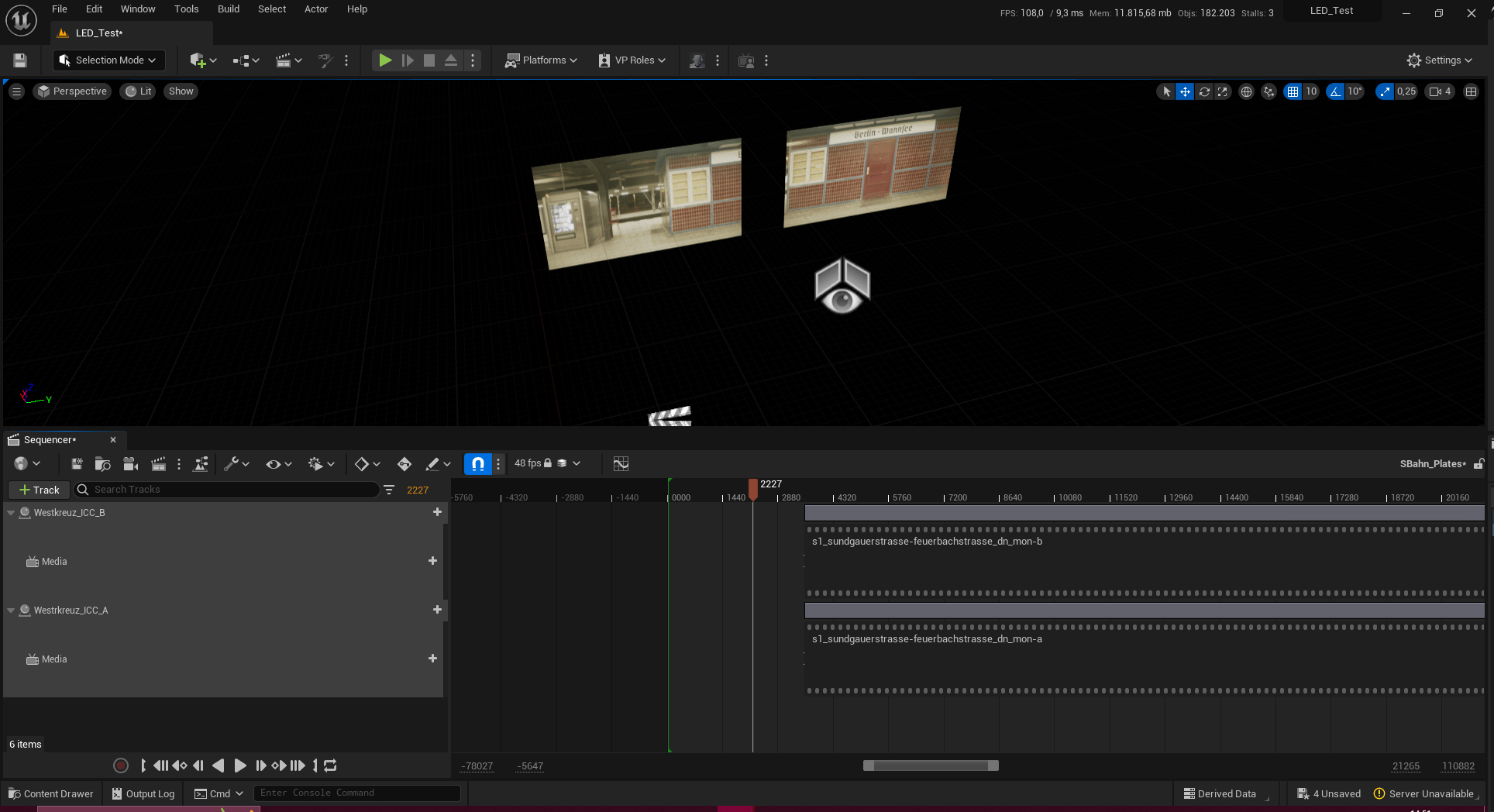Click the Sequencer record button
Image resolution: width=1494 pixels, height=812 pixels.
tap(121, 766)
